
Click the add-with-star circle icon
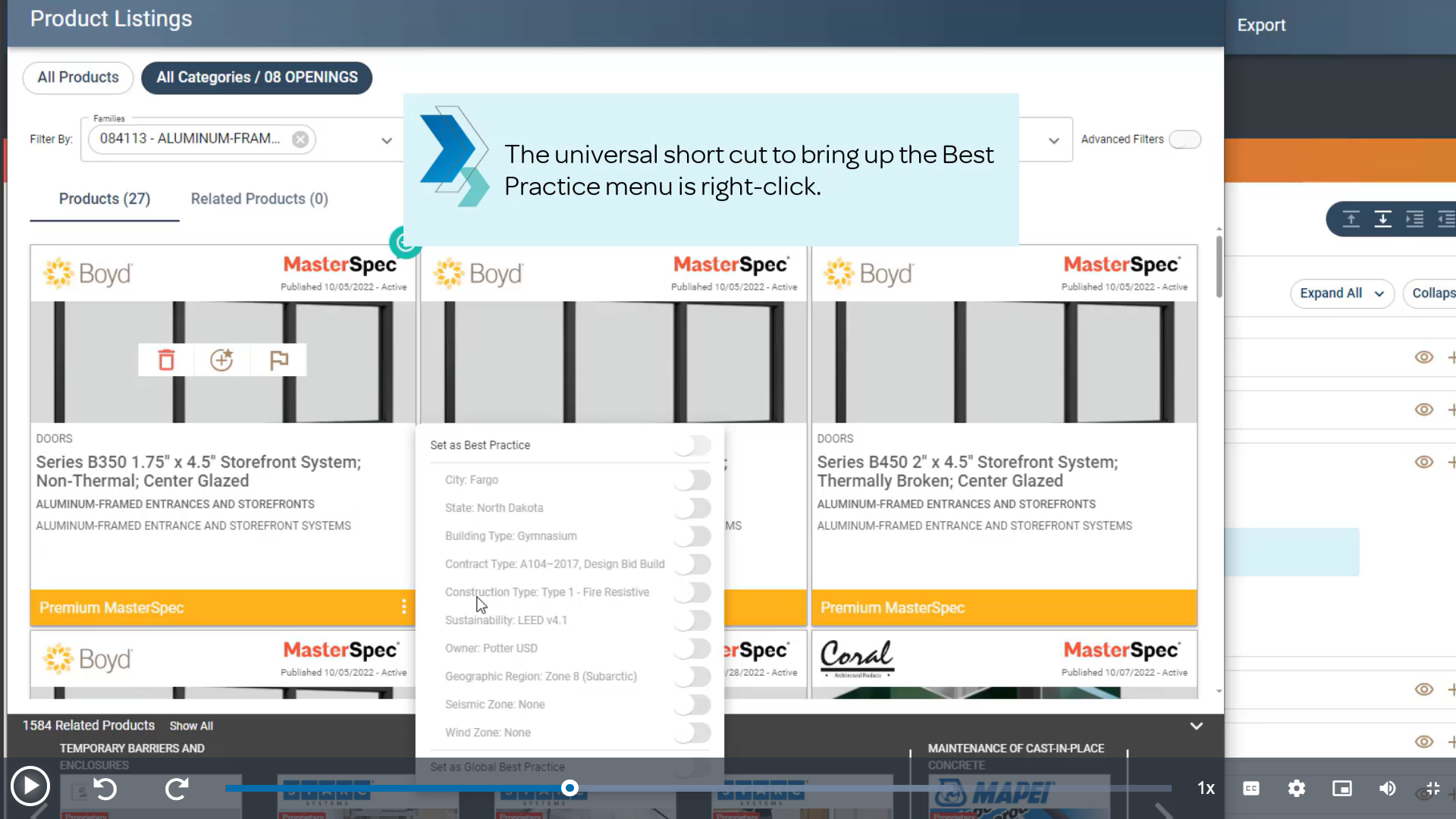221,360
